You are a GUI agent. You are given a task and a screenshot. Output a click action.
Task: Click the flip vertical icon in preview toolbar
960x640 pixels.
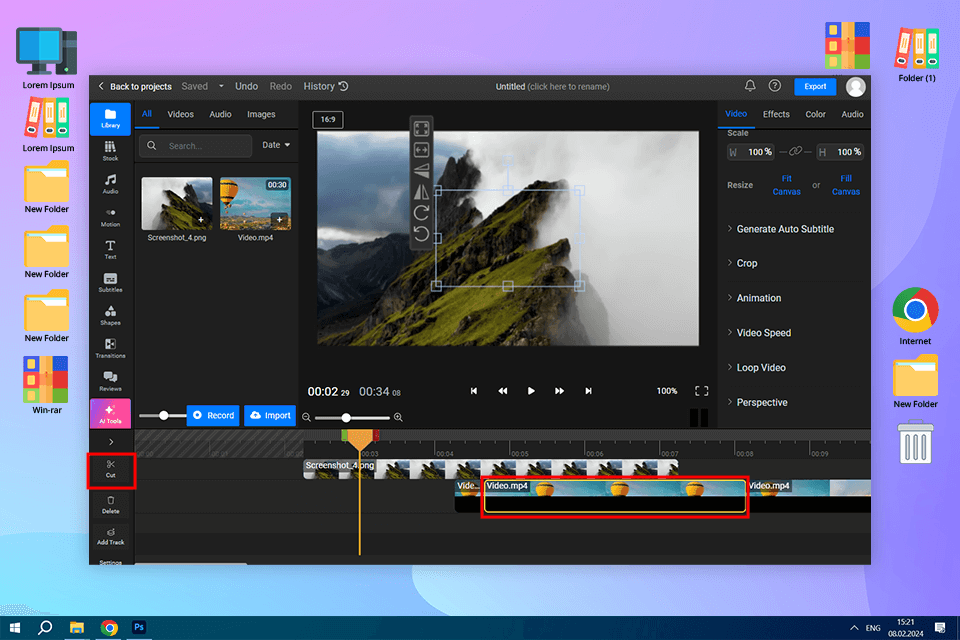point(421,170)
